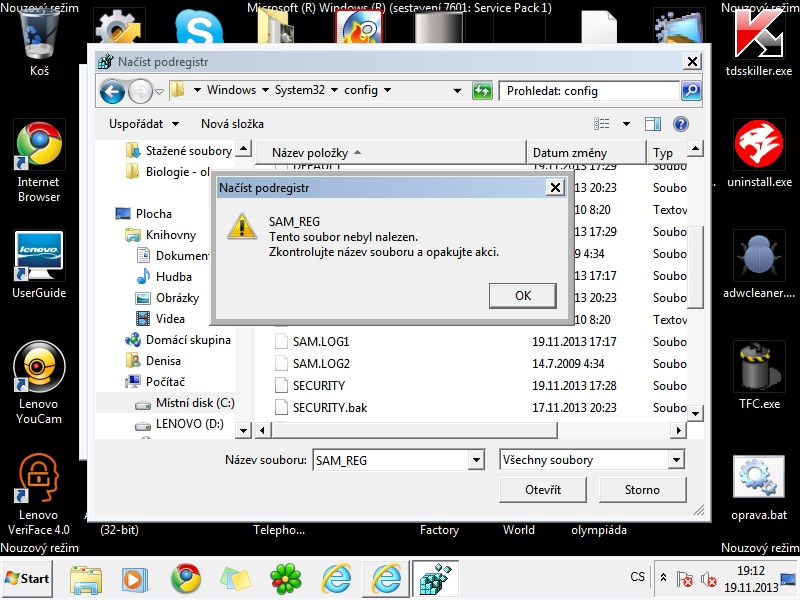Select the SECURITY.bak file
Viewport: 800px width, 600px height.
coord(330,407)
